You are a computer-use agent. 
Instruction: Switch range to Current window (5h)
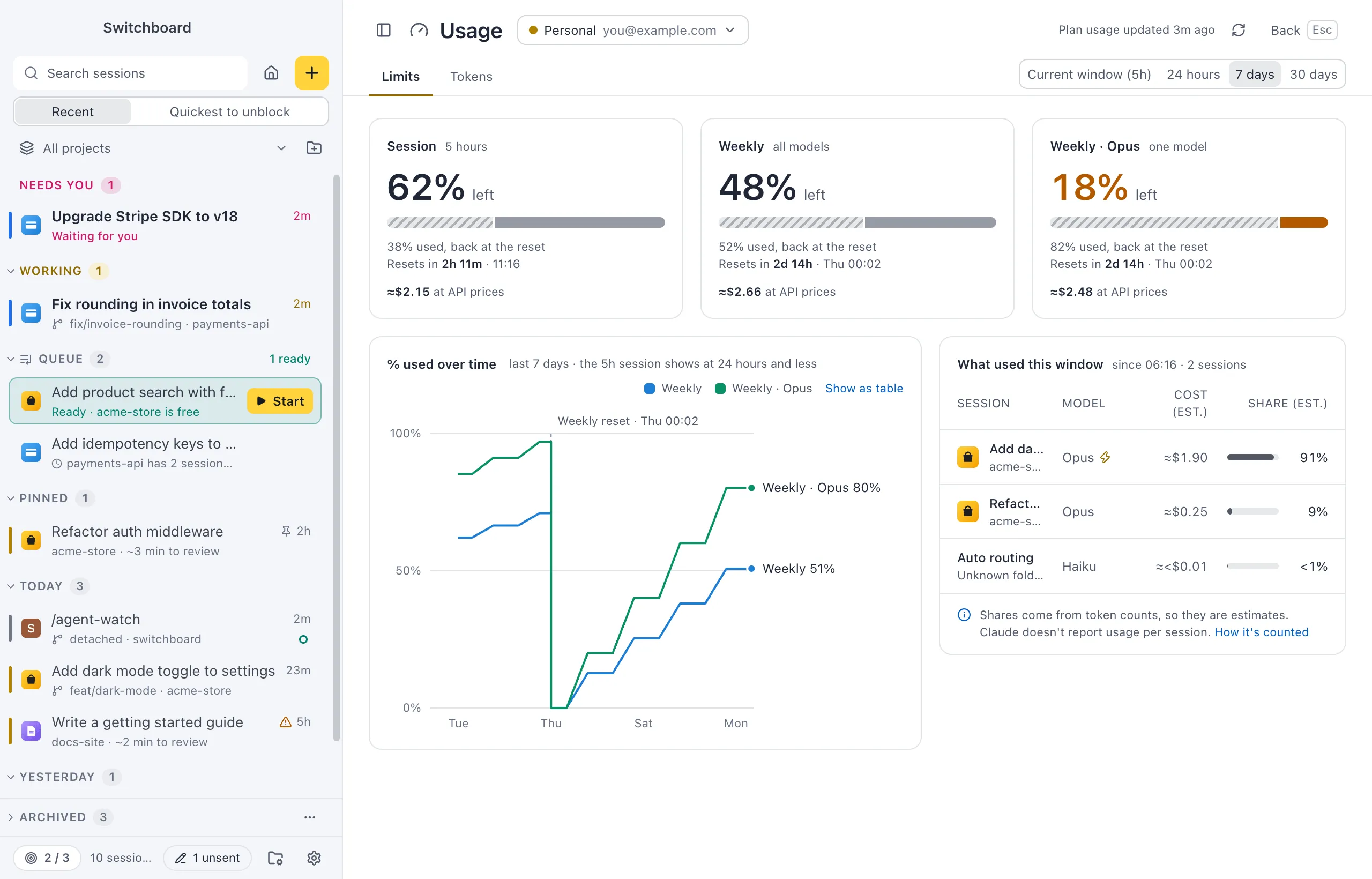[x=1089, y=74]
